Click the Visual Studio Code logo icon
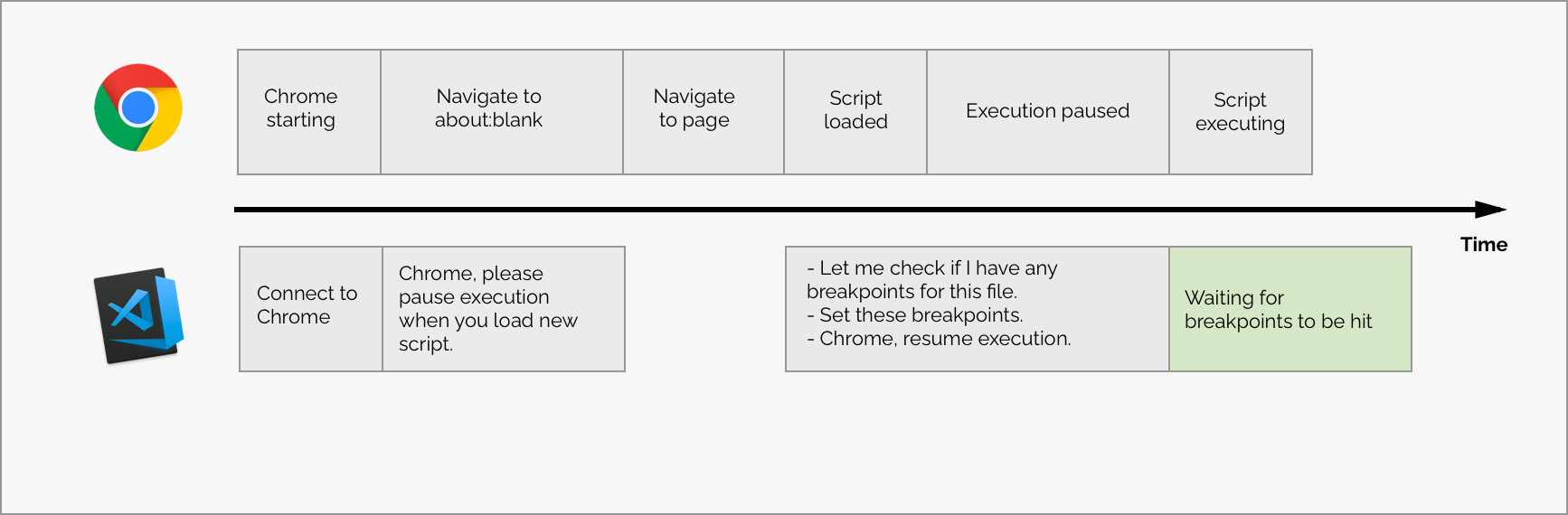The height and width of the screenshot is (515, 1568). pos(138,315)
